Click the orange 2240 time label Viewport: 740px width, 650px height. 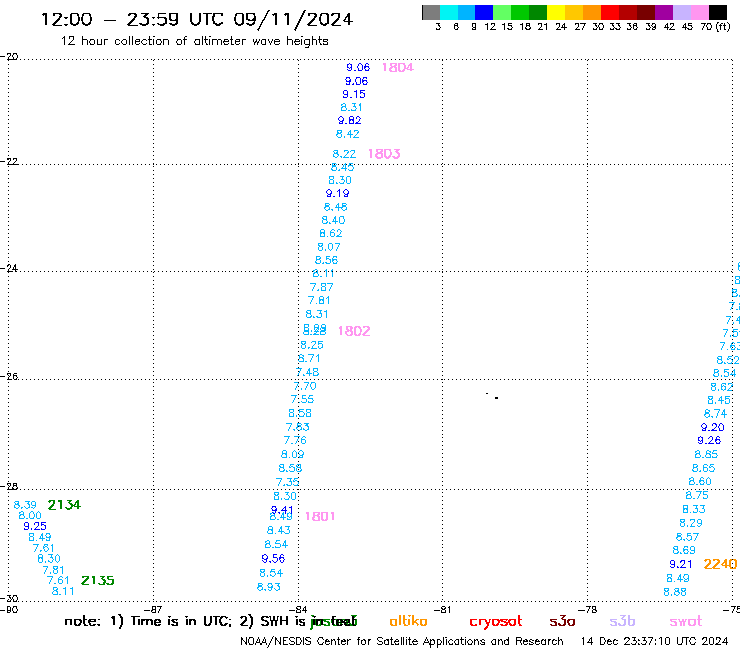click(720, 564)
